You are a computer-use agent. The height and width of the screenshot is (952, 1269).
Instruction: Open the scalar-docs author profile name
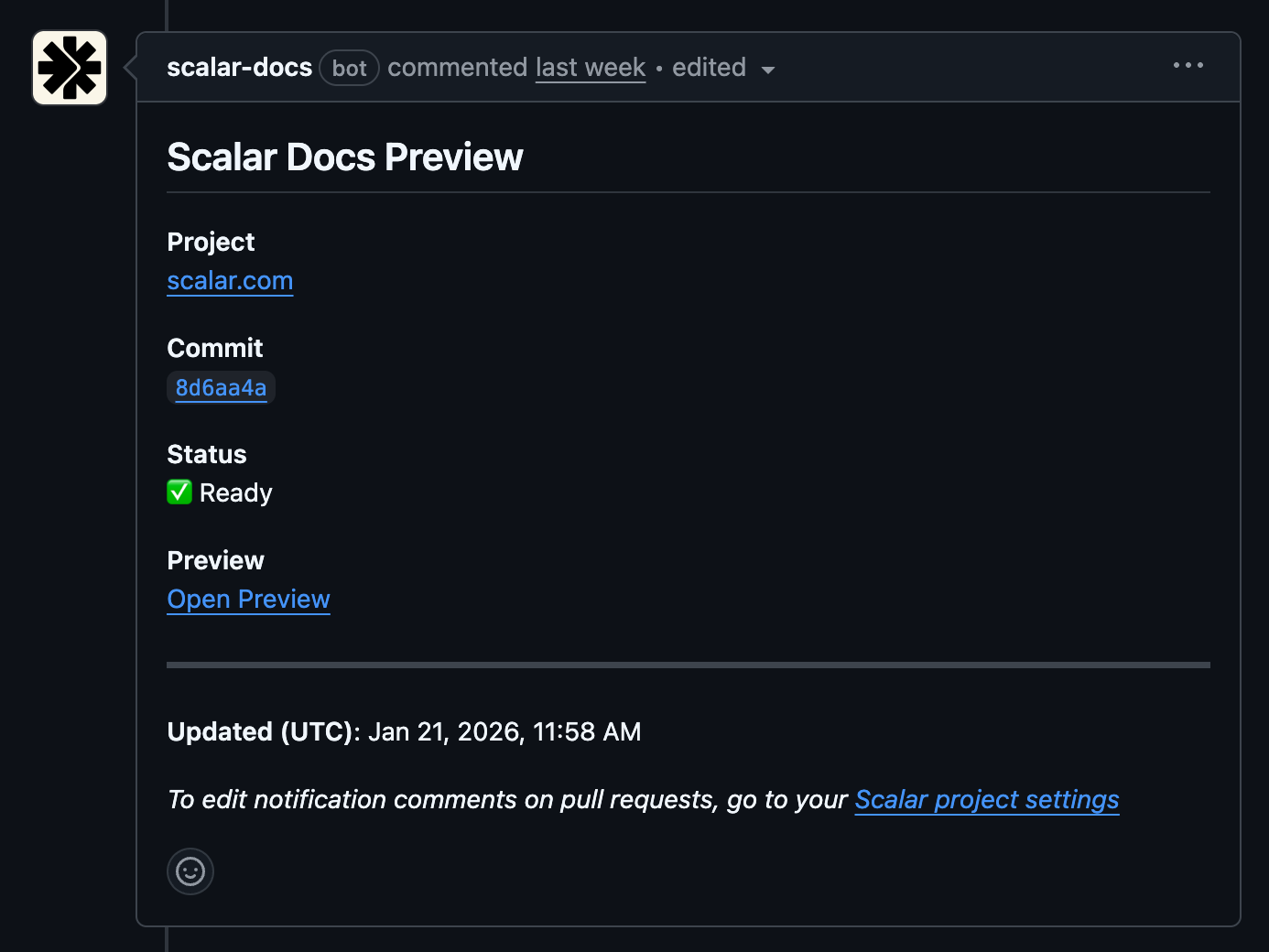pos(240,68)
